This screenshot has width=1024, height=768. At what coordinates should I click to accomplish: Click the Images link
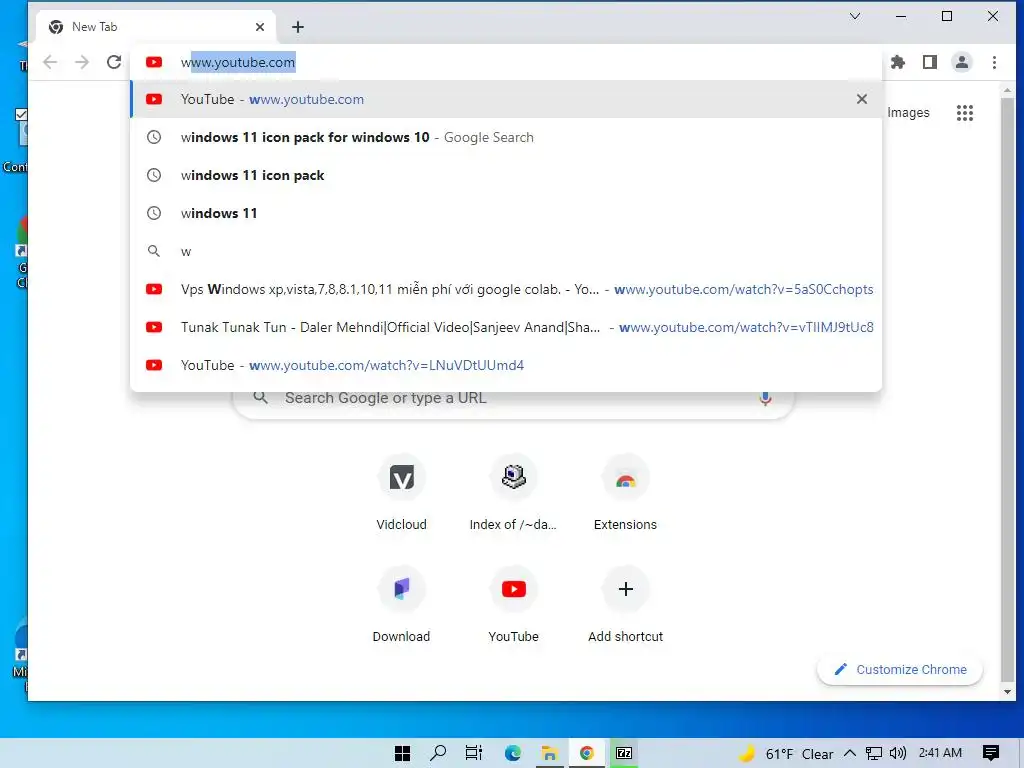(908, 112)
